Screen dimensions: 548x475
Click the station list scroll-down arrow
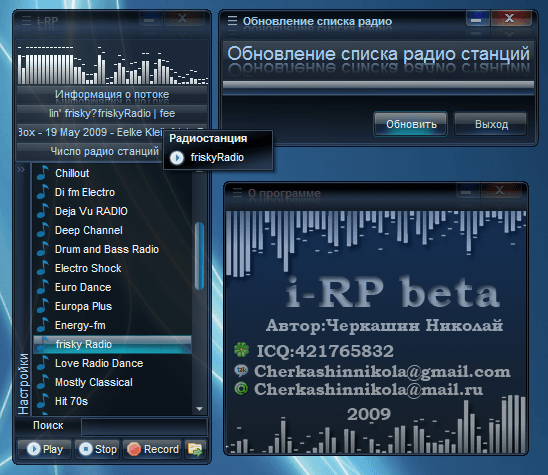point(200,409)
